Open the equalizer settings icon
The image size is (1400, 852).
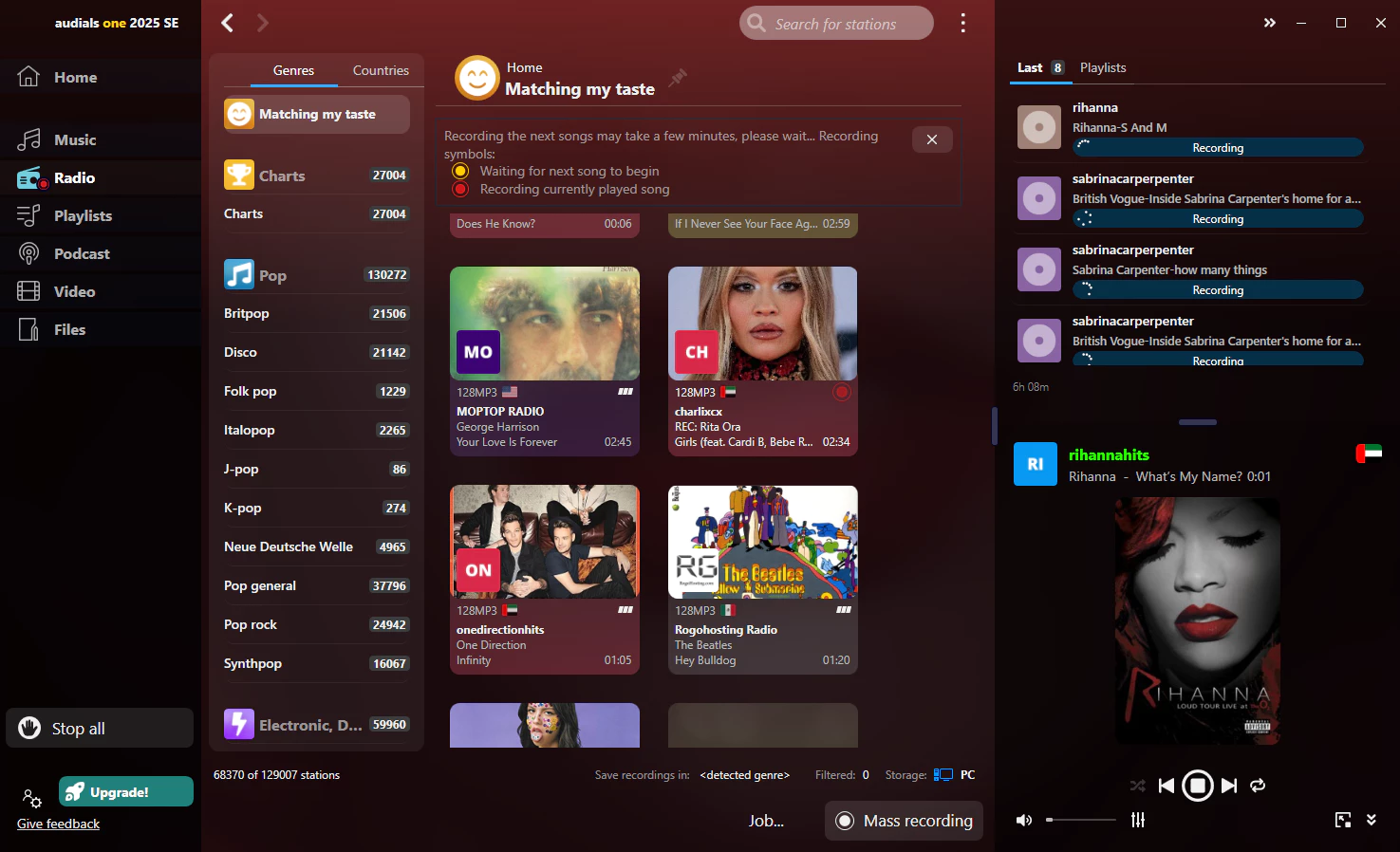pyautogui.click(x=1138, y=820)
